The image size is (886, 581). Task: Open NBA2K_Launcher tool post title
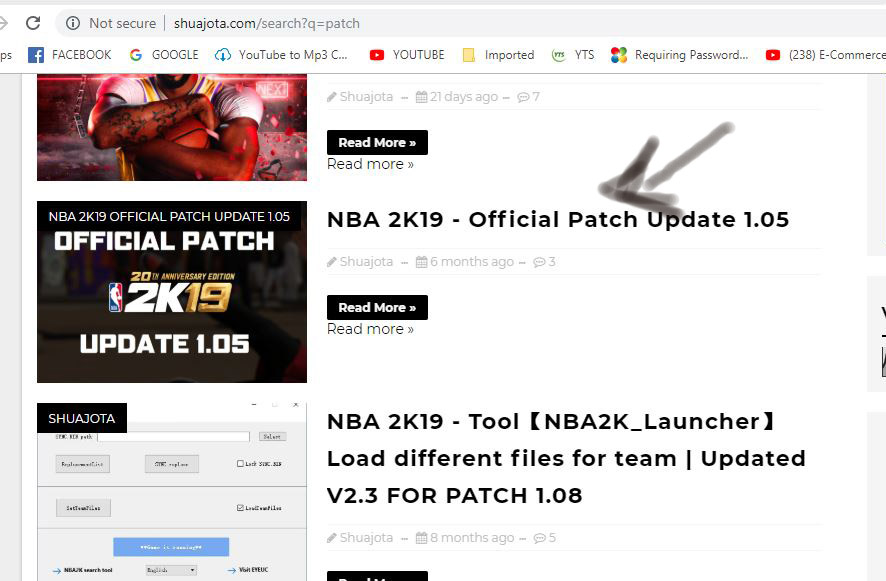click(566, 458)
